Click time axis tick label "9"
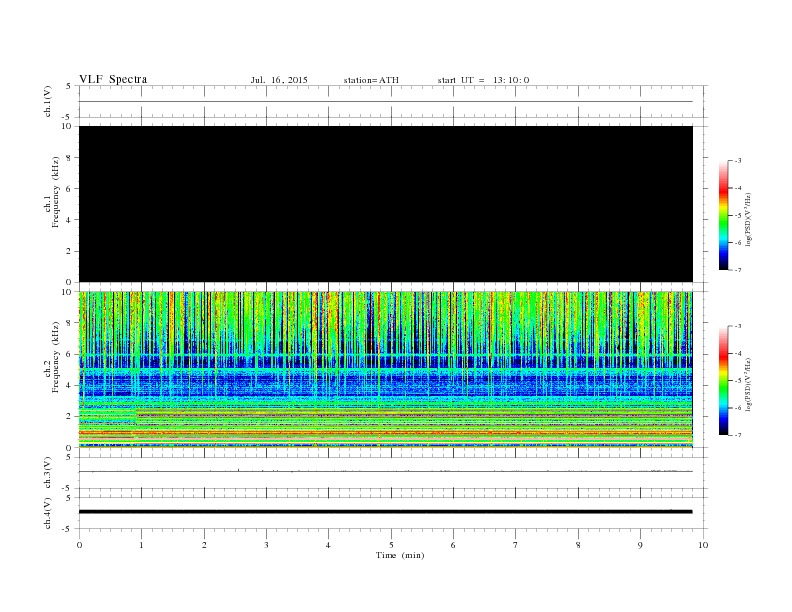The image size is (792, 612). click(x=640, y=545)
